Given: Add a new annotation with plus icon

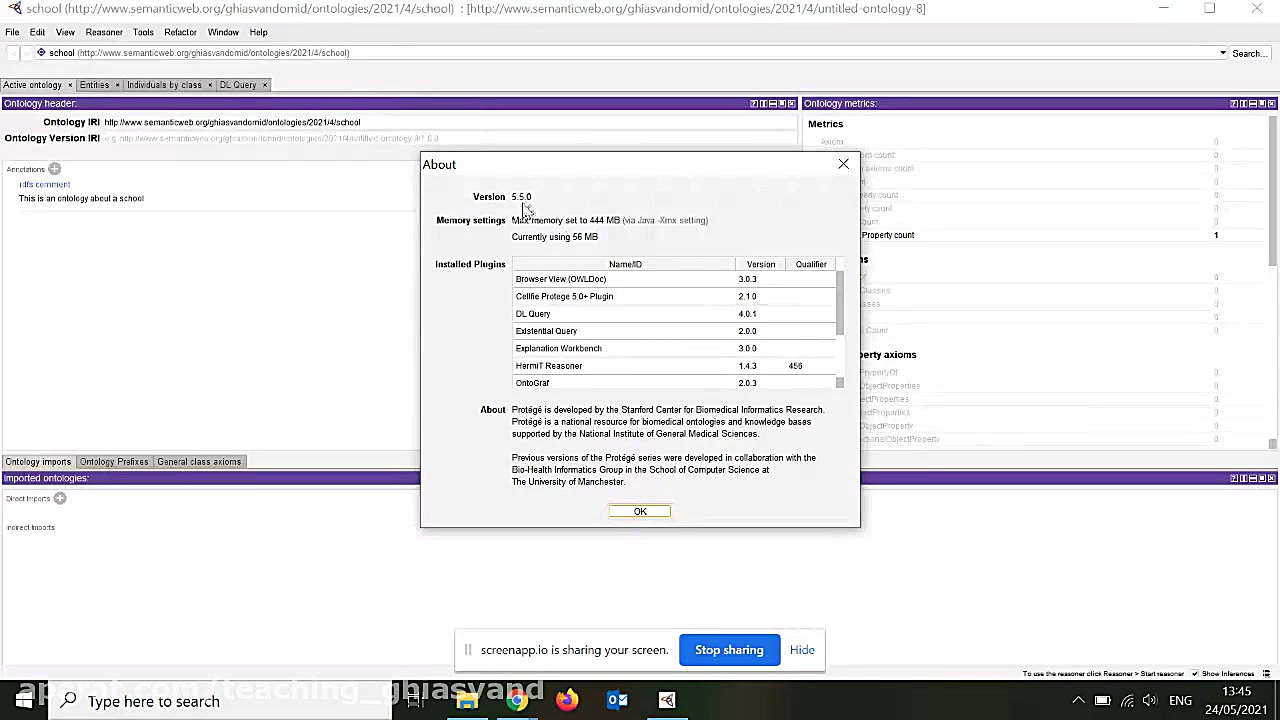Looking at the screenshot, I should tap(54, 169).
